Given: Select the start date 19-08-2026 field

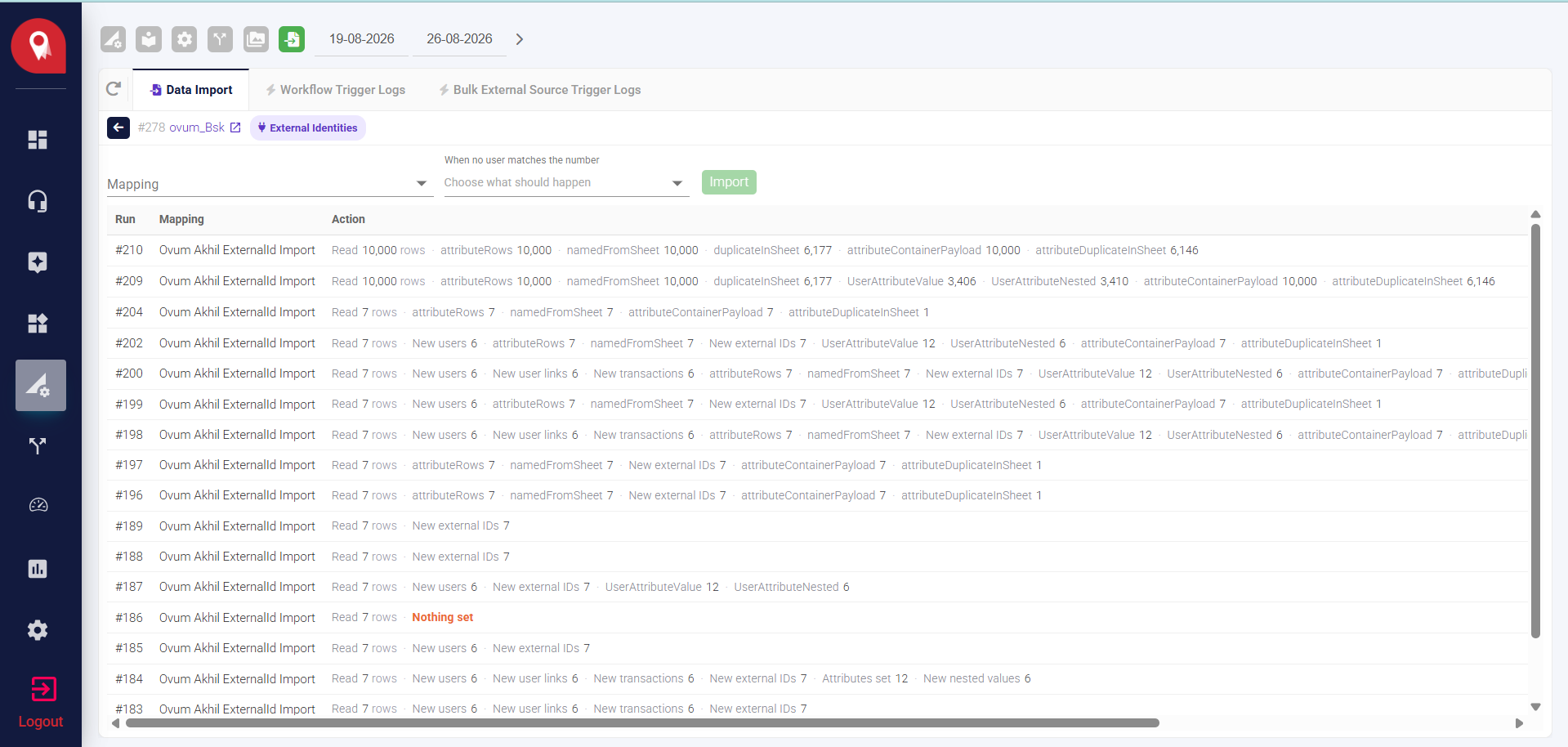Looking at the screenshot, I should tap(362, 39).
